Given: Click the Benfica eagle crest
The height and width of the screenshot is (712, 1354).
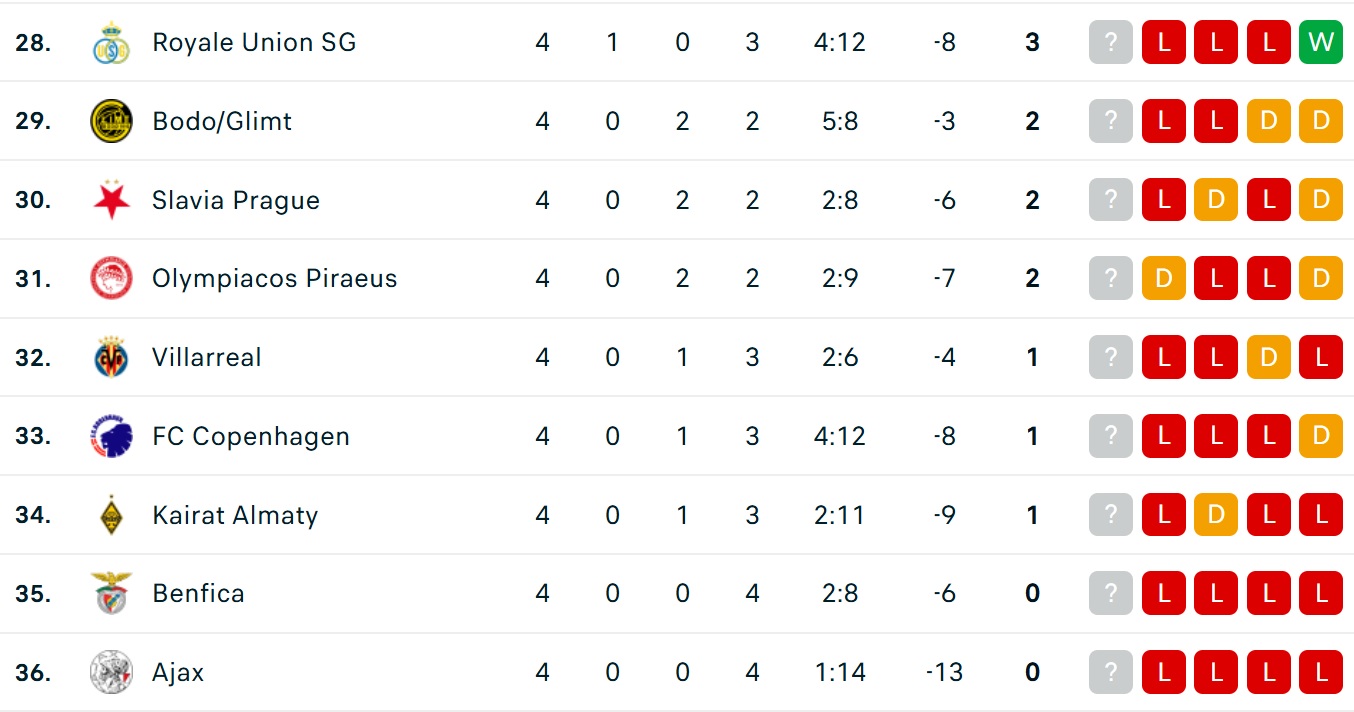Looking at the screenshot, I should pyautogui.click(x=111, y=594).
